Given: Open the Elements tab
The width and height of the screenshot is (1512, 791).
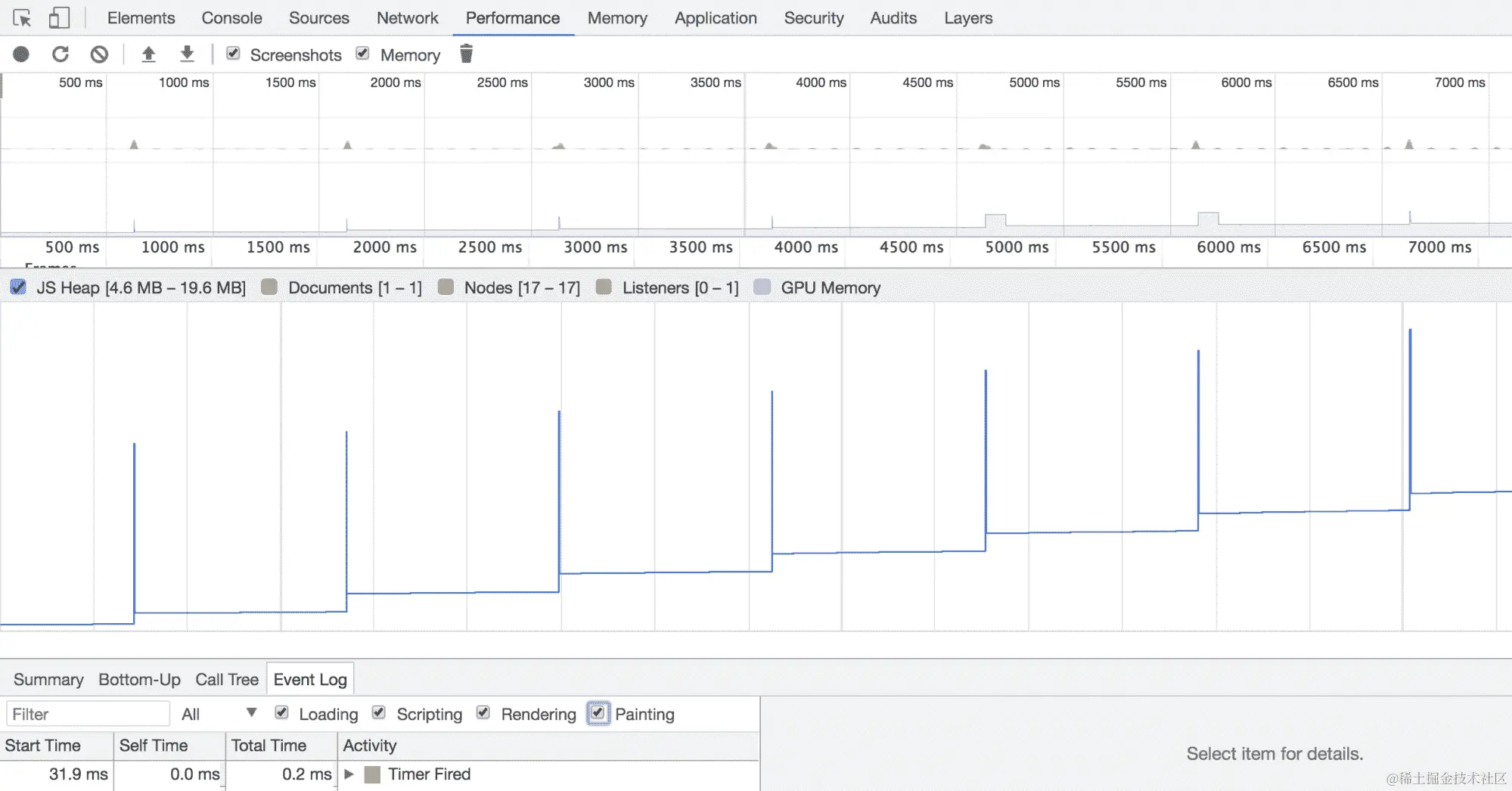Looking at the screenshot, I should pos(141,18).
